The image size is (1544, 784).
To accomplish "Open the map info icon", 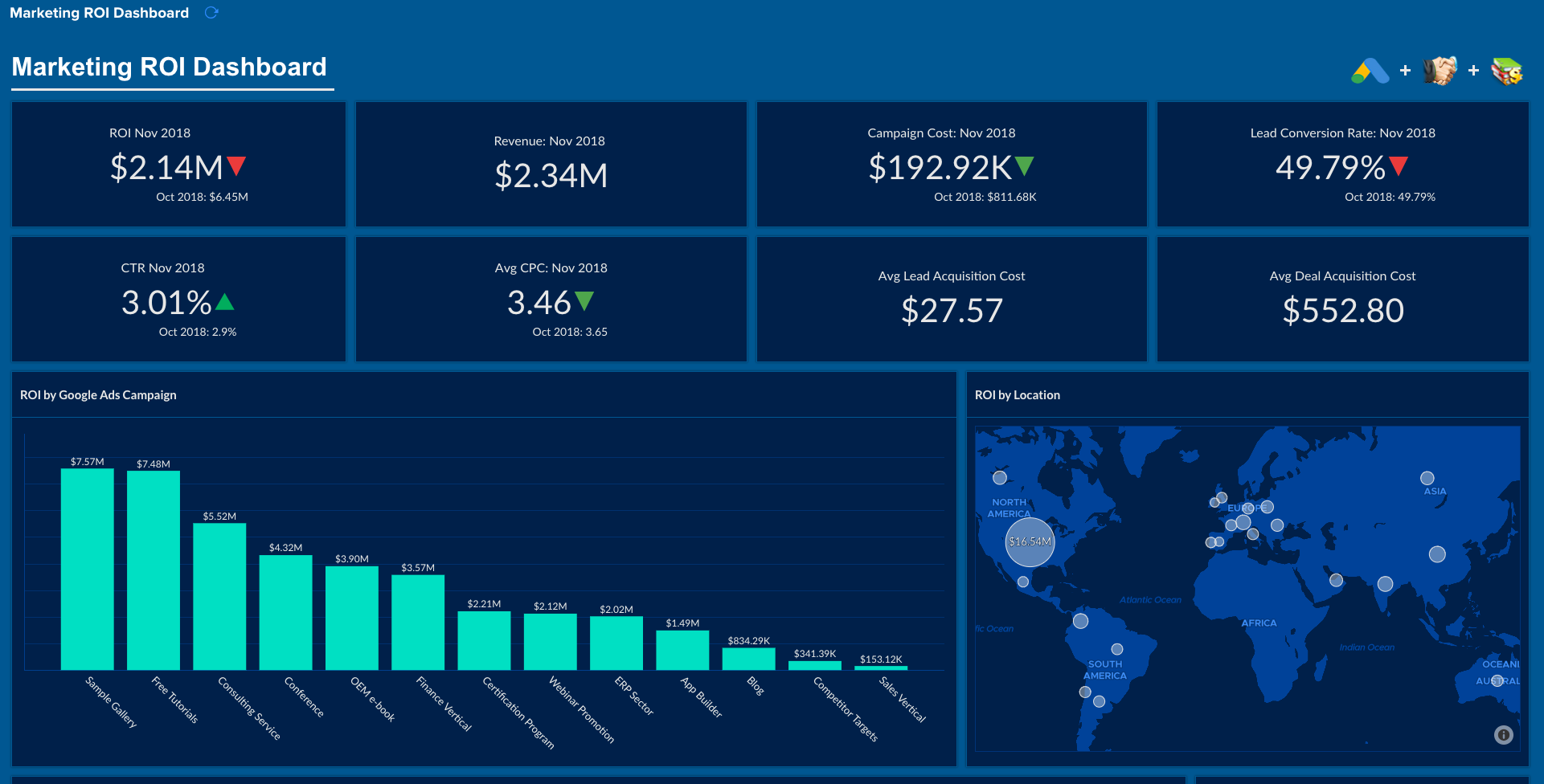I will tap(1503, 734).
